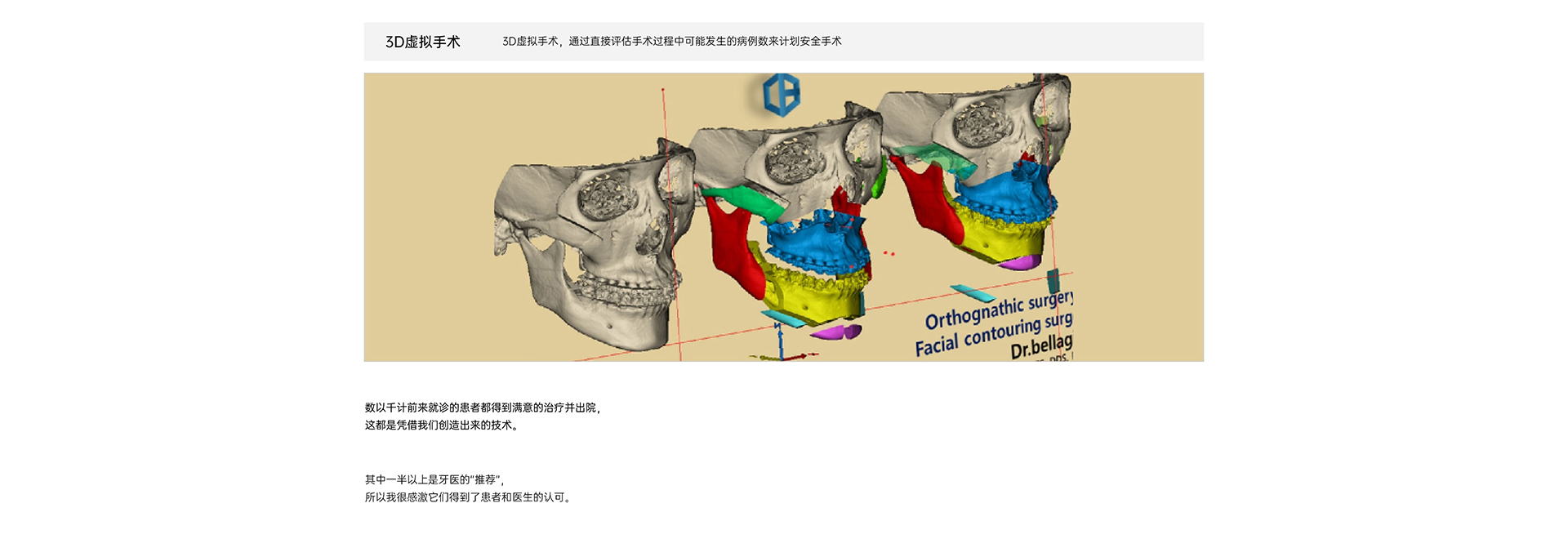Screen dimensions: 1568x539
Task: Click the '3D虚拟手术' section heading
Action: point(422,42)
